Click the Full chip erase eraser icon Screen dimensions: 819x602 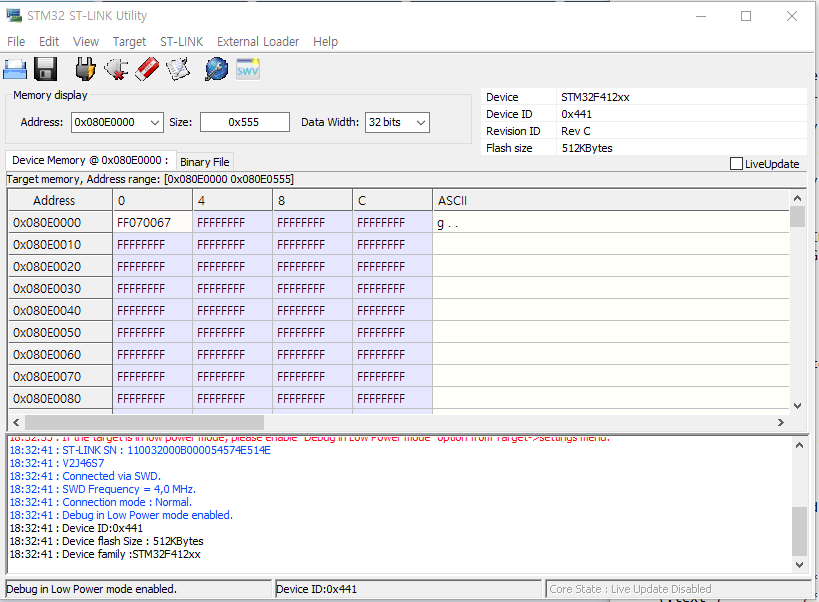tap(147, 69)
